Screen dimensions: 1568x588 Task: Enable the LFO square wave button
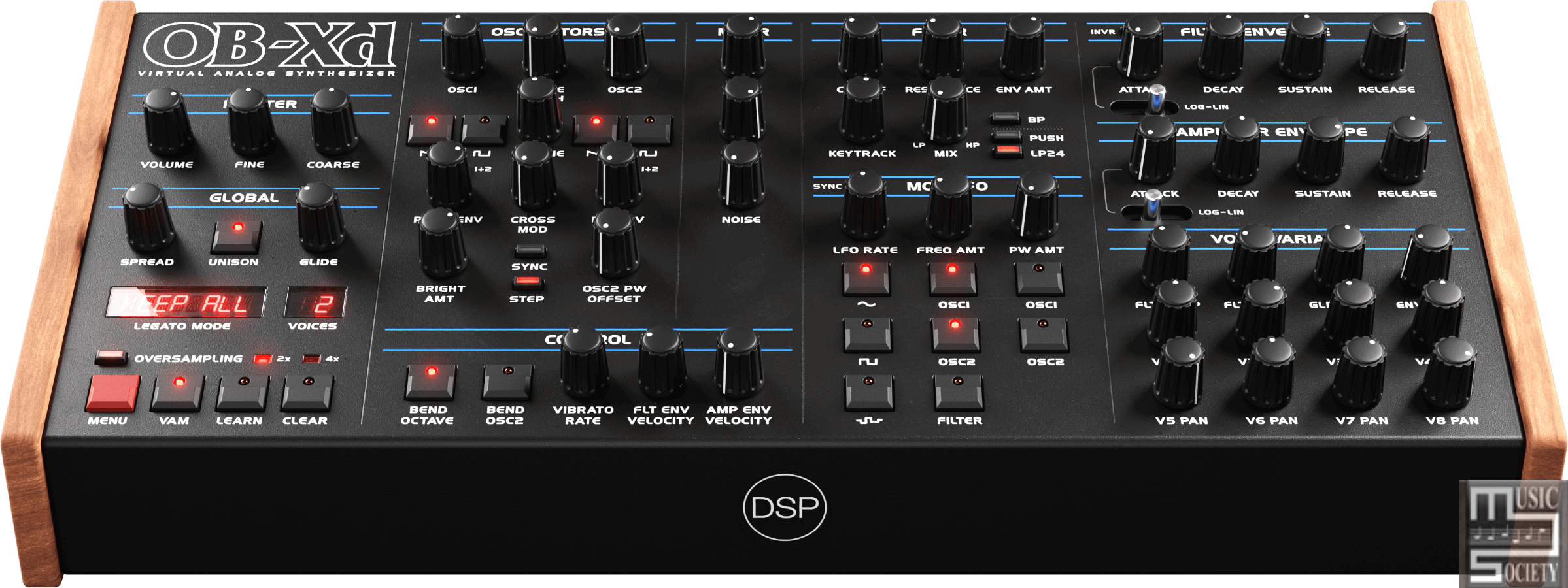coord(867,334)
